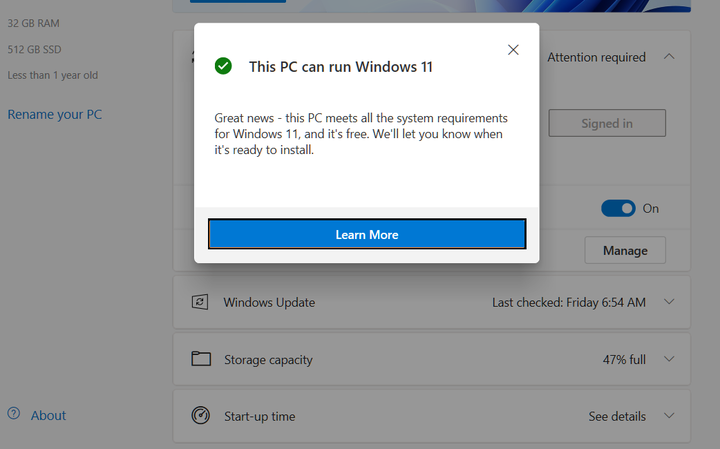Image resolution: width=720 pixels, height=449 pixels.
Task: Click the Manage button
Action: click(625, 250)
